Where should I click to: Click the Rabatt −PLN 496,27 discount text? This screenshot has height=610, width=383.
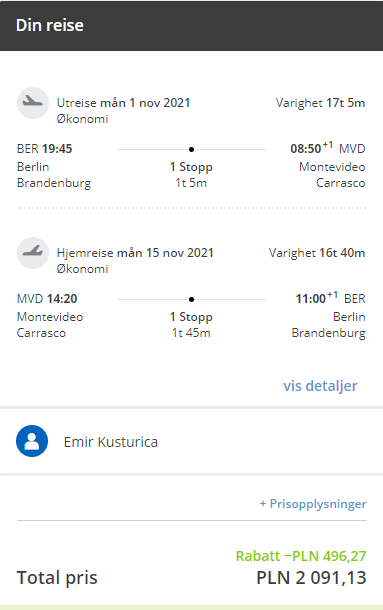301,556
